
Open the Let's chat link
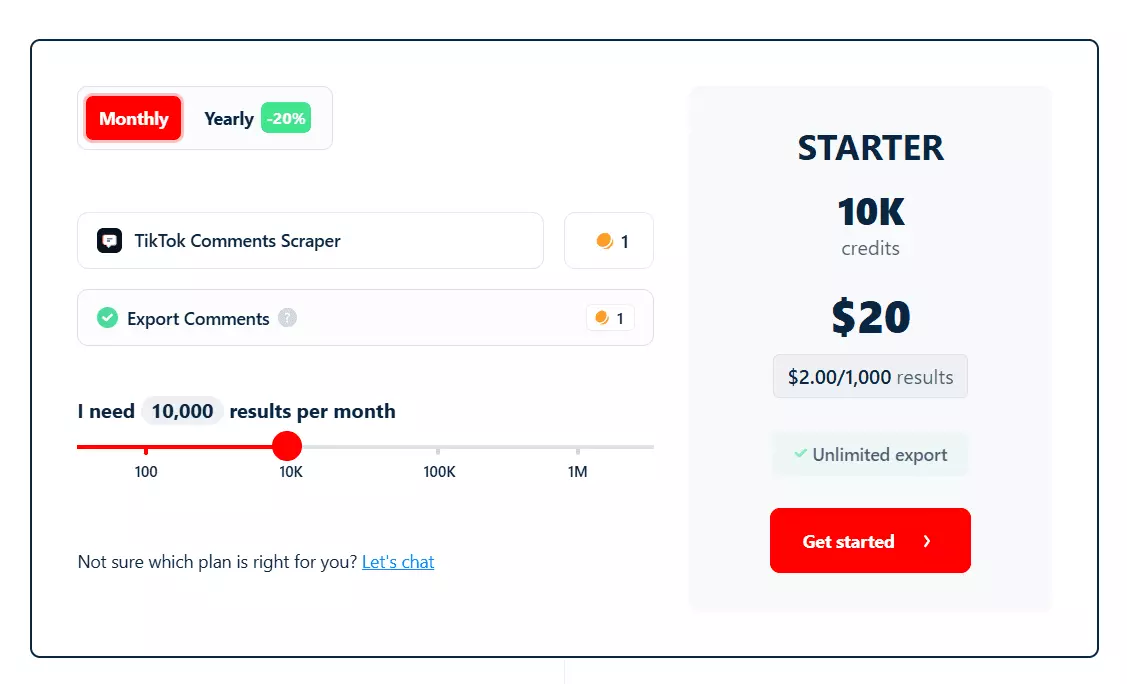point(398,561)
